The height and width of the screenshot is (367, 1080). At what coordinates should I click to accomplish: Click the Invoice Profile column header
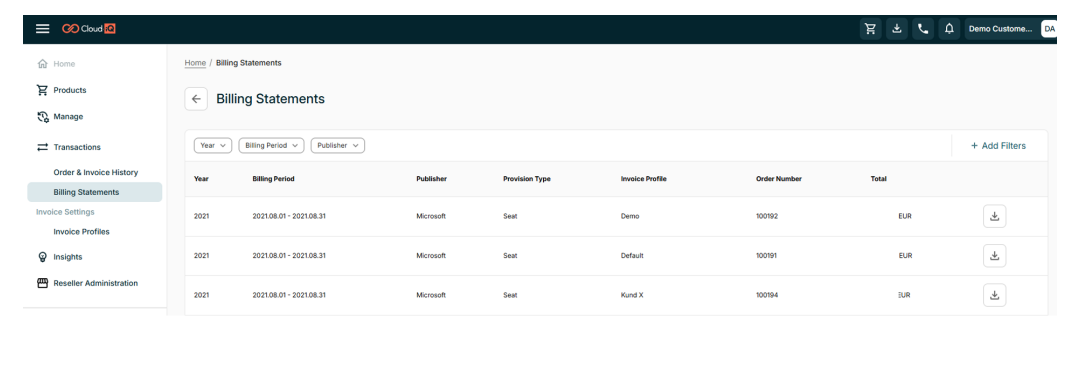point(643,179)
